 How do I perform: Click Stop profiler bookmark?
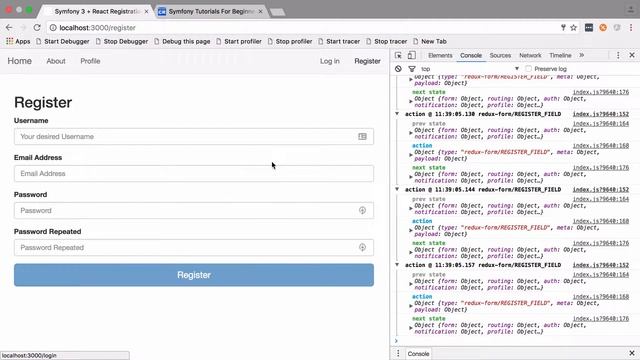click(x=290, y=41)
